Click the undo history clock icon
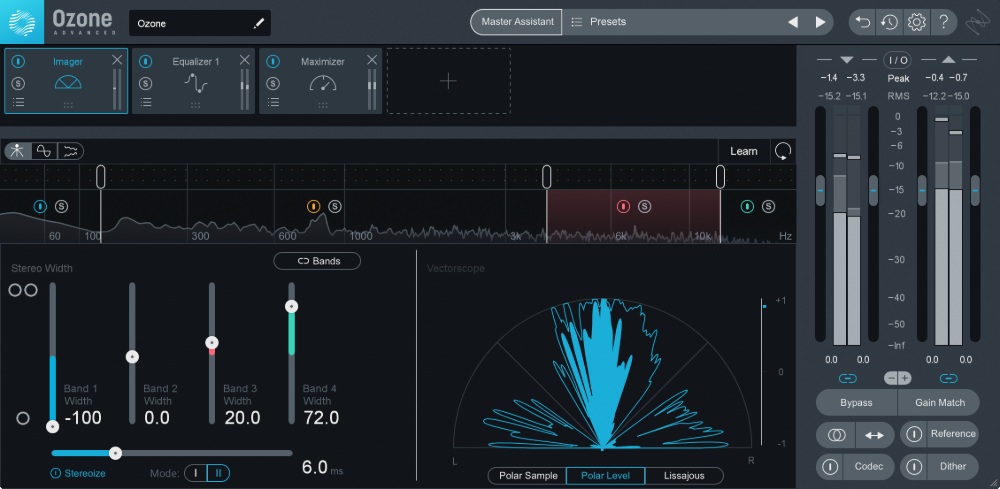 point(890,22)
